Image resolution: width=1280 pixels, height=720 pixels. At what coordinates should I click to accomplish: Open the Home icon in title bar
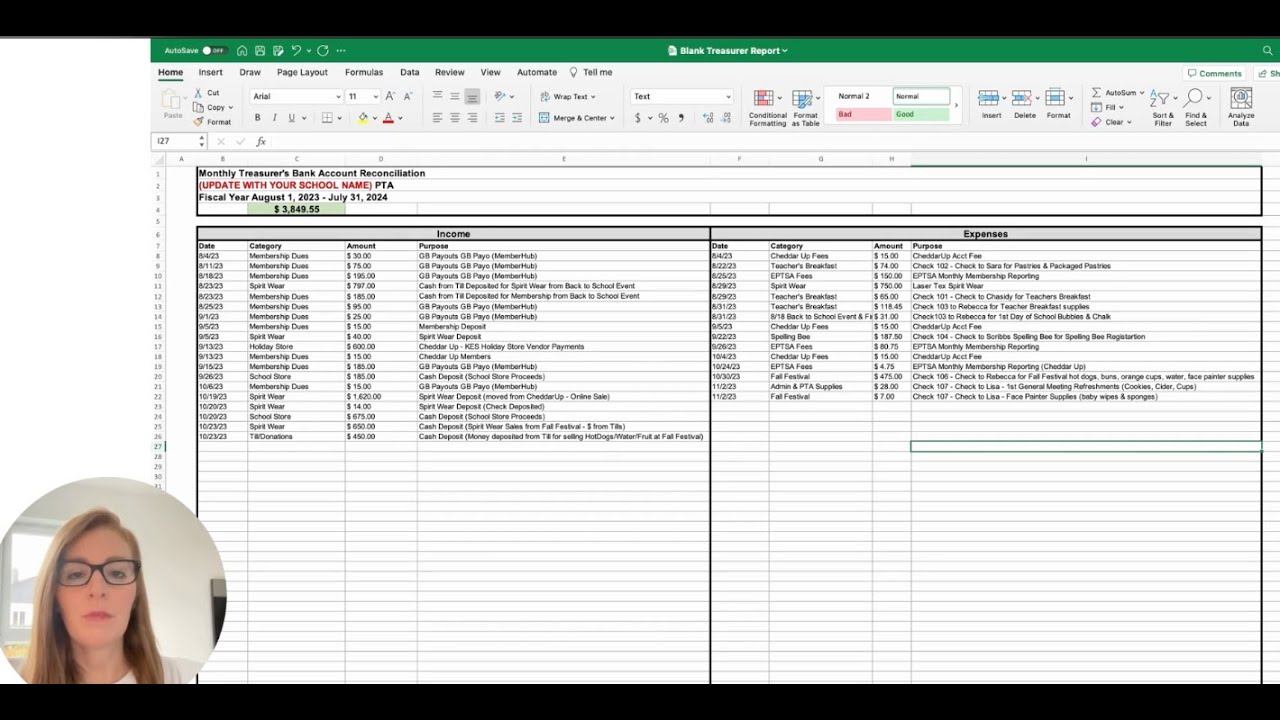[x=242, y=50]
